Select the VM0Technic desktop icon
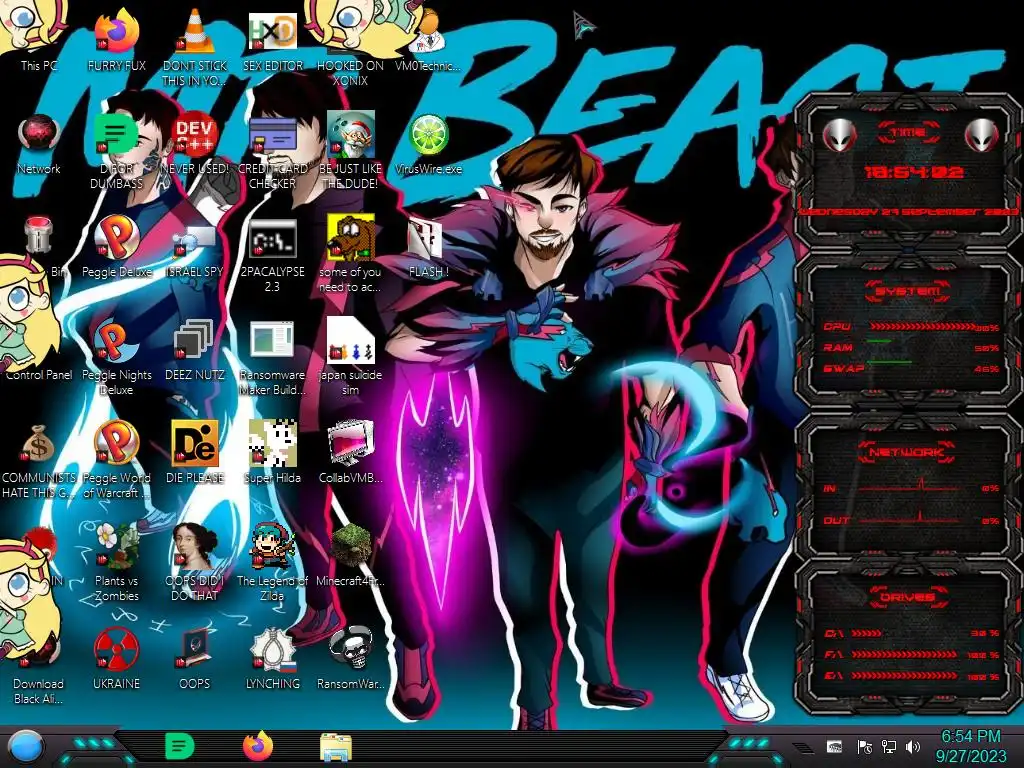This screenshot has height=768, width=1024. point(428,39)
